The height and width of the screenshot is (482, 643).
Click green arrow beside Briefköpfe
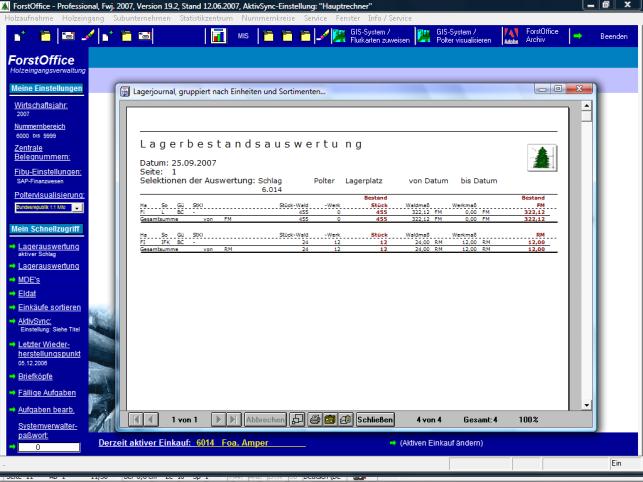[x=12, y=377]
